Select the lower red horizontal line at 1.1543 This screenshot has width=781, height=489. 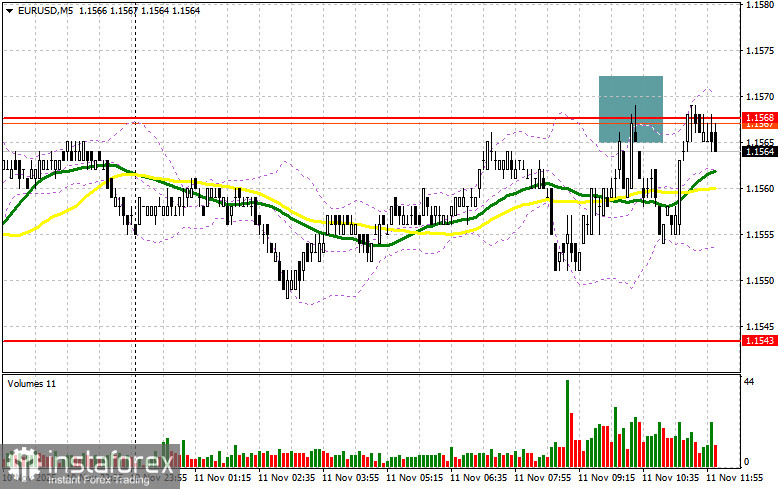[371, 341]
